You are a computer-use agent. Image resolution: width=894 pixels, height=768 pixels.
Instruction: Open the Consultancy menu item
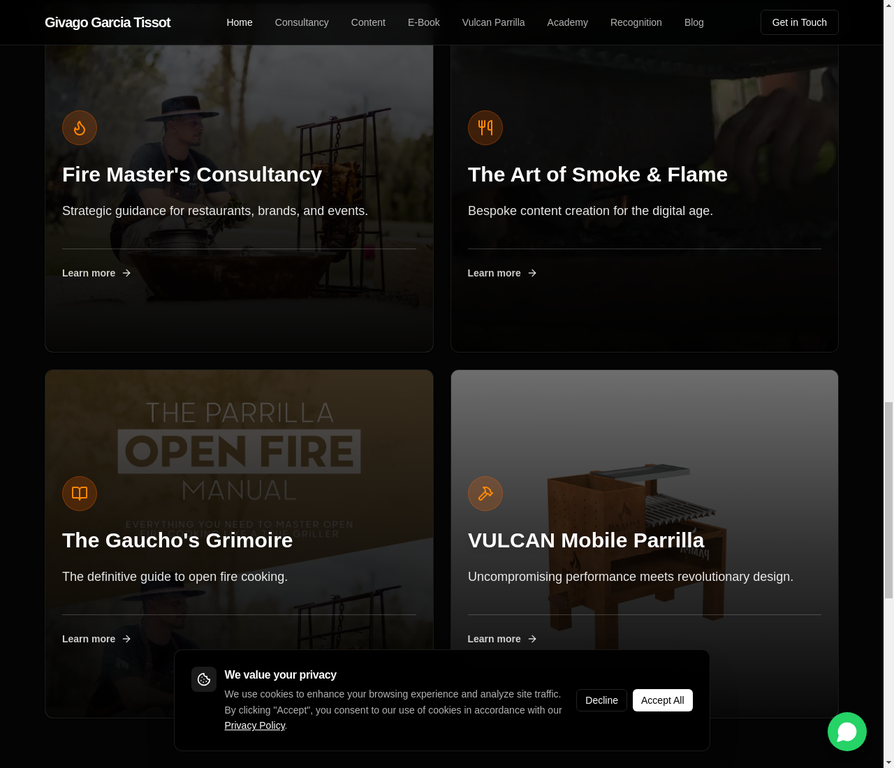click(301, 22)
